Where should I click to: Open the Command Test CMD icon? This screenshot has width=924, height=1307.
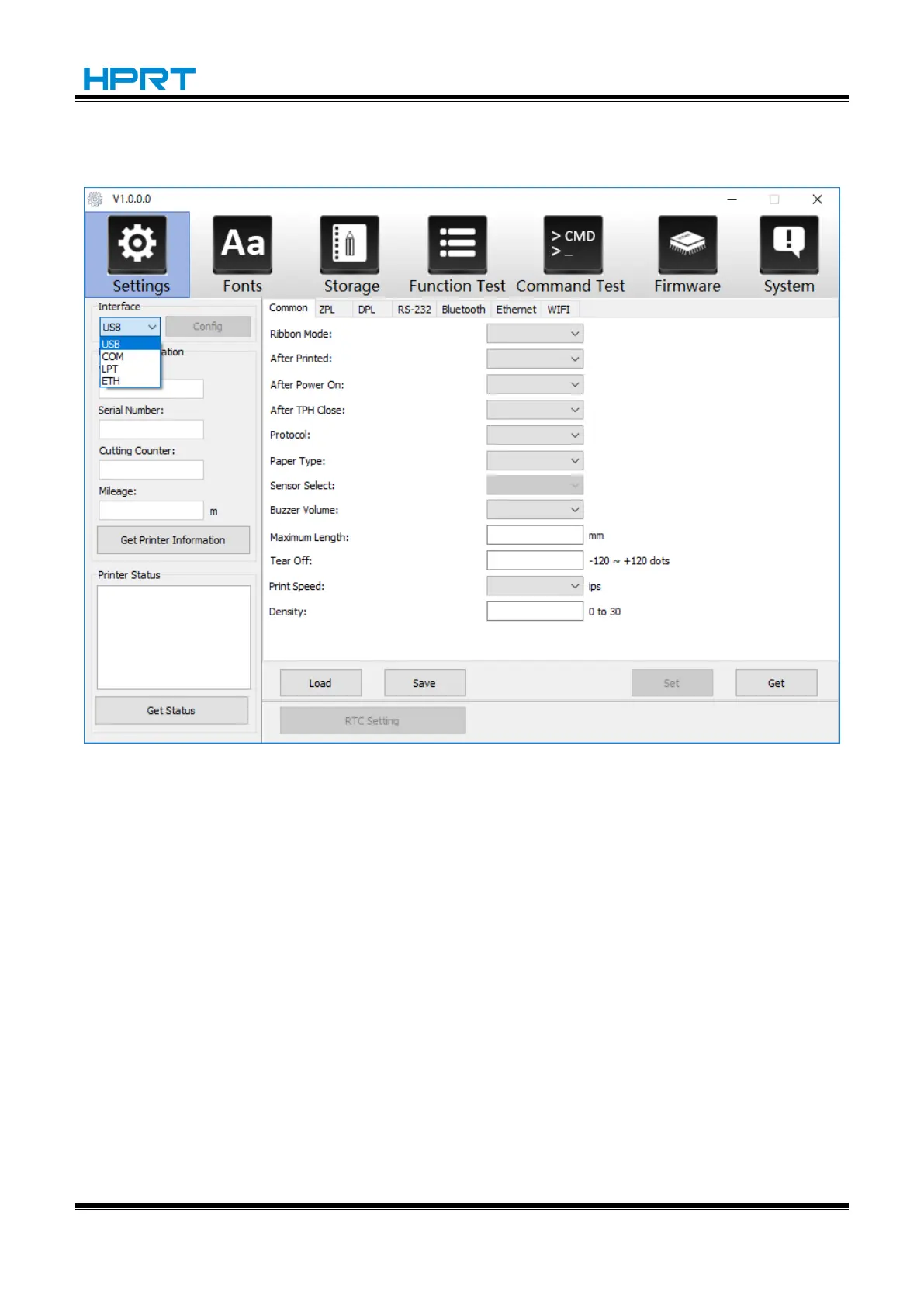click(x=573, y=244)
